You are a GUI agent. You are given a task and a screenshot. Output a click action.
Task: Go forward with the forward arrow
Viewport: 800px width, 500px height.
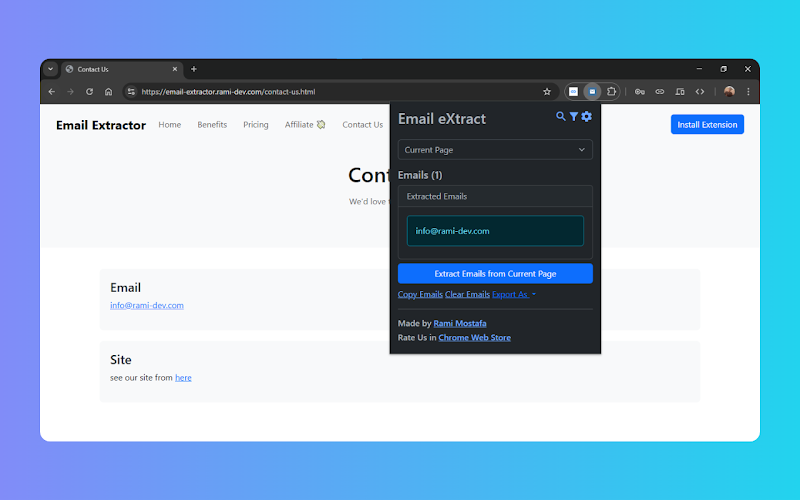coord(70,92)
